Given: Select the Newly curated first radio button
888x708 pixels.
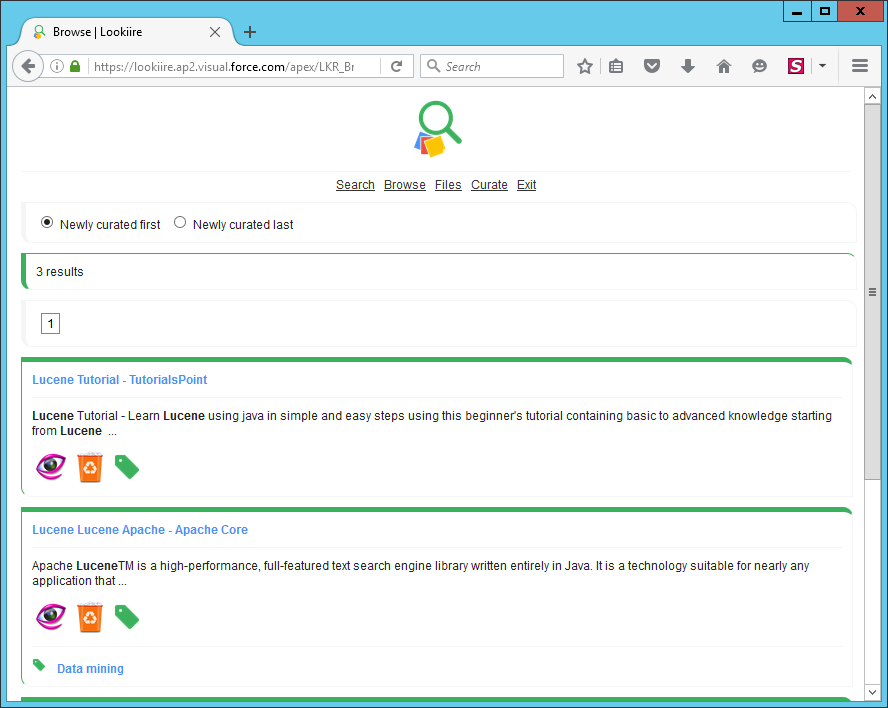Looking at the screenshot, I should point(47,223).
